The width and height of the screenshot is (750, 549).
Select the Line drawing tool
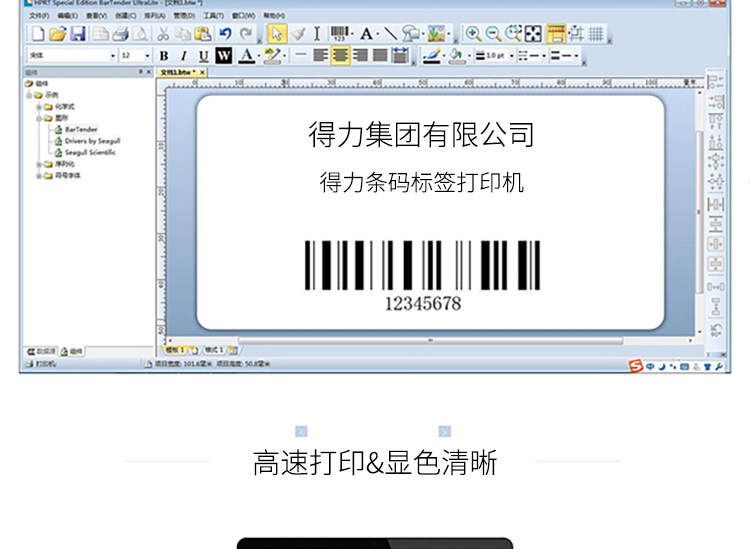pos(390,33)
